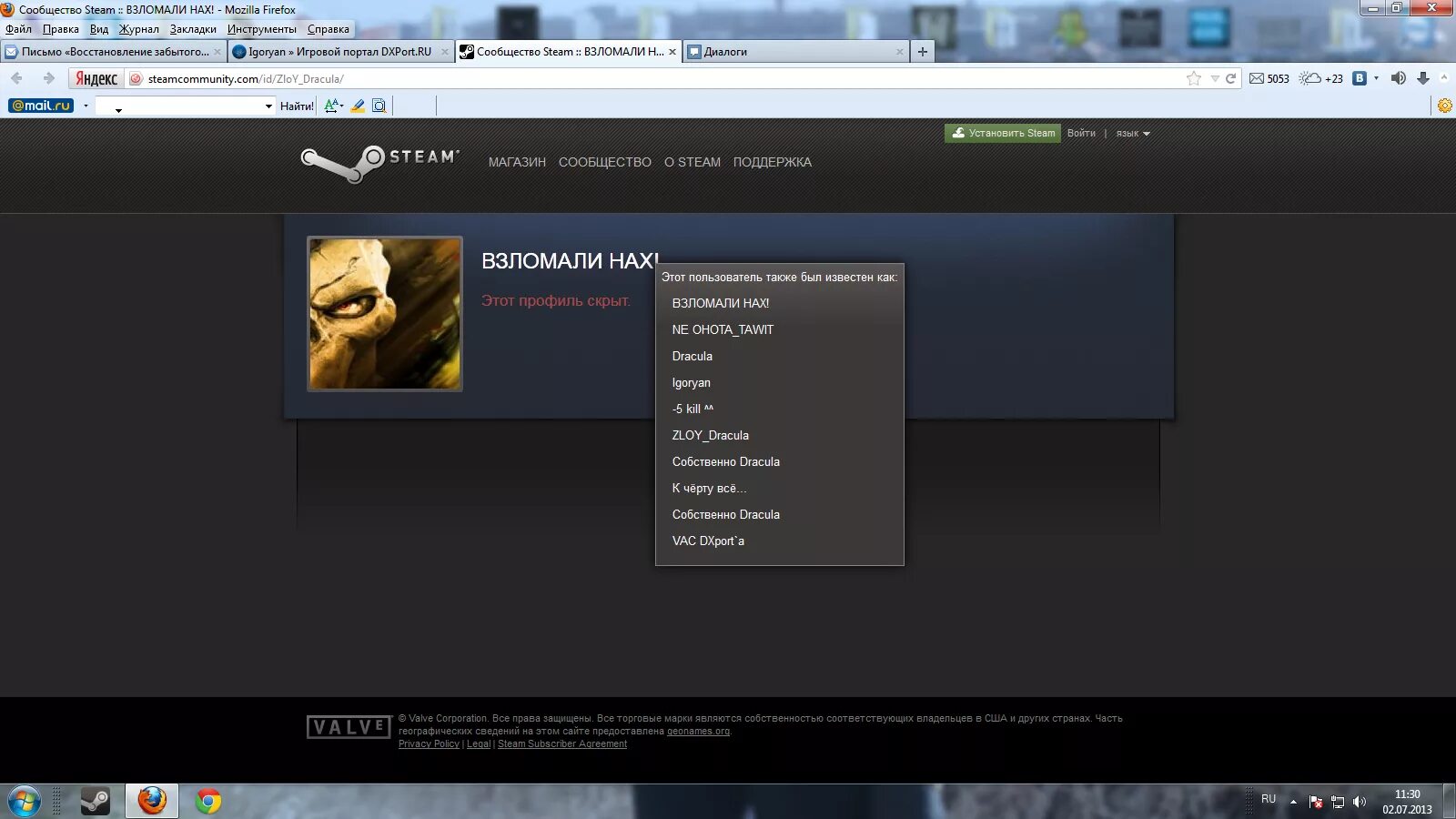This screenshot has width=1456, height=819.
Task: Open the translate text toolbar icon
Action: 333,106
